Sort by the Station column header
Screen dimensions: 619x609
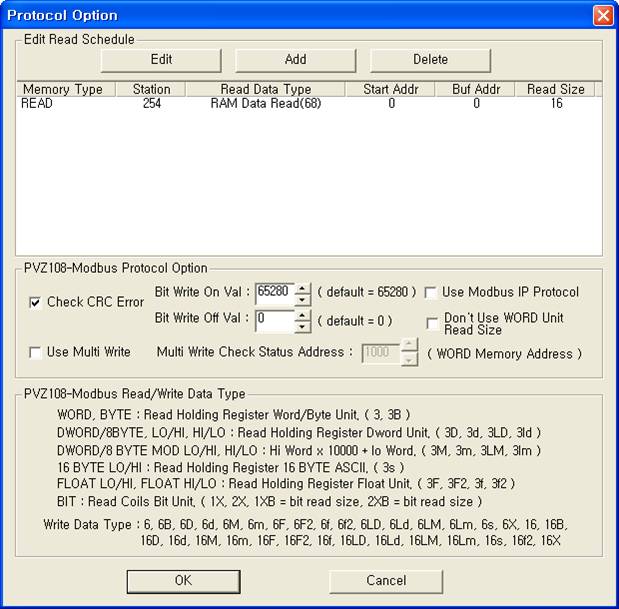(151, 89)
